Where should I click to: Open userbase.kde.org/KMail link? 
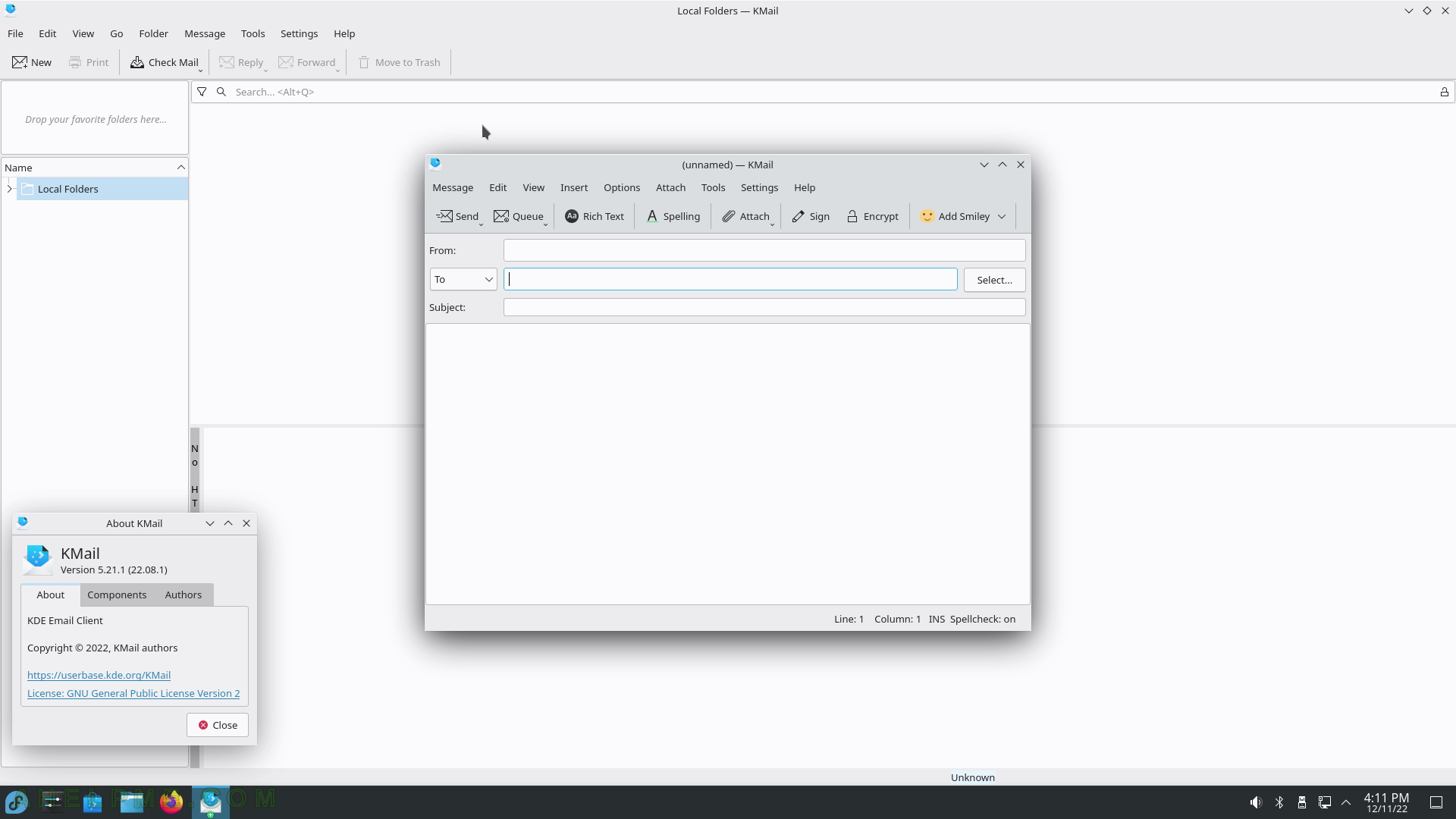click(x=99, y=675)
